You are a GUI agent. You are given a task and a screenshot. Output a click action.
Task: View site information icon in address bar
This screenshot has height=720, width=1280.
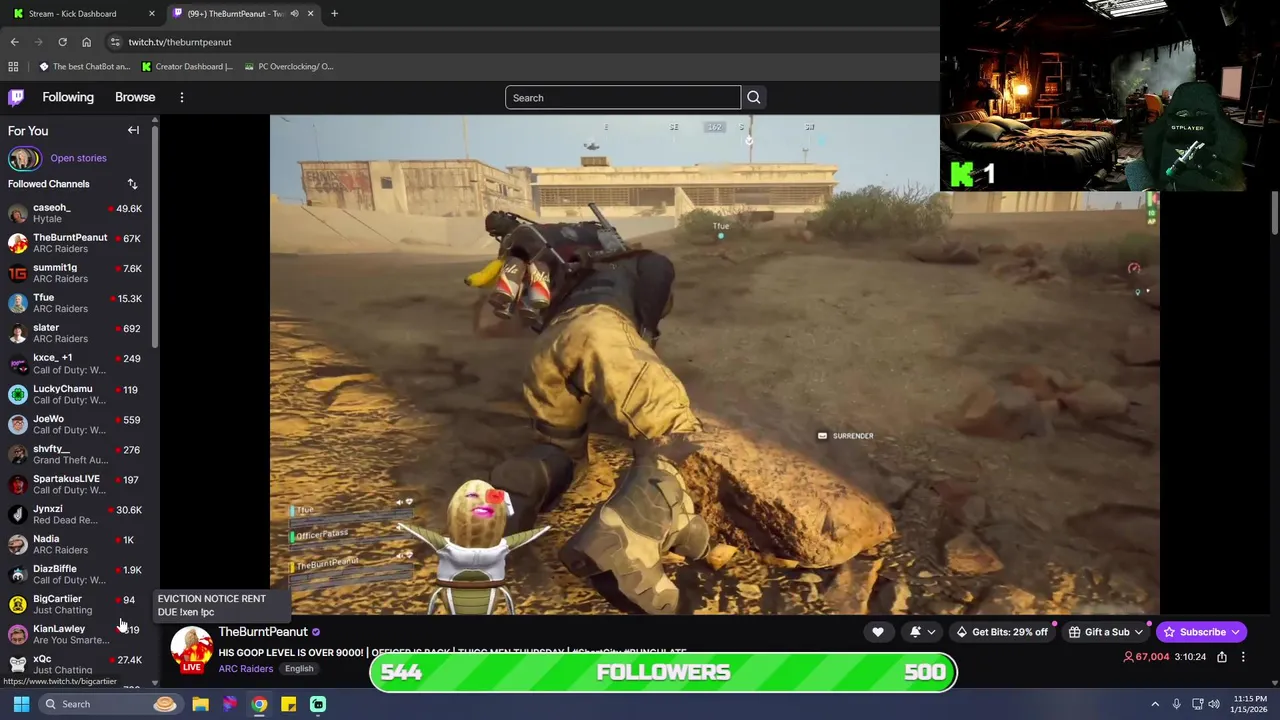coord(115,42)
